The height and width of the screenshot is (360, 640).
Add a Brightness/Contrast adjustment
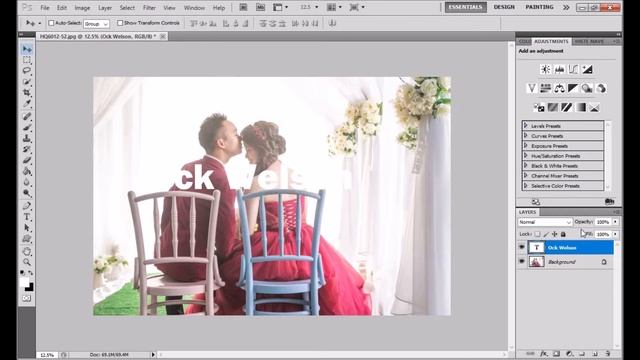point(545,69)
